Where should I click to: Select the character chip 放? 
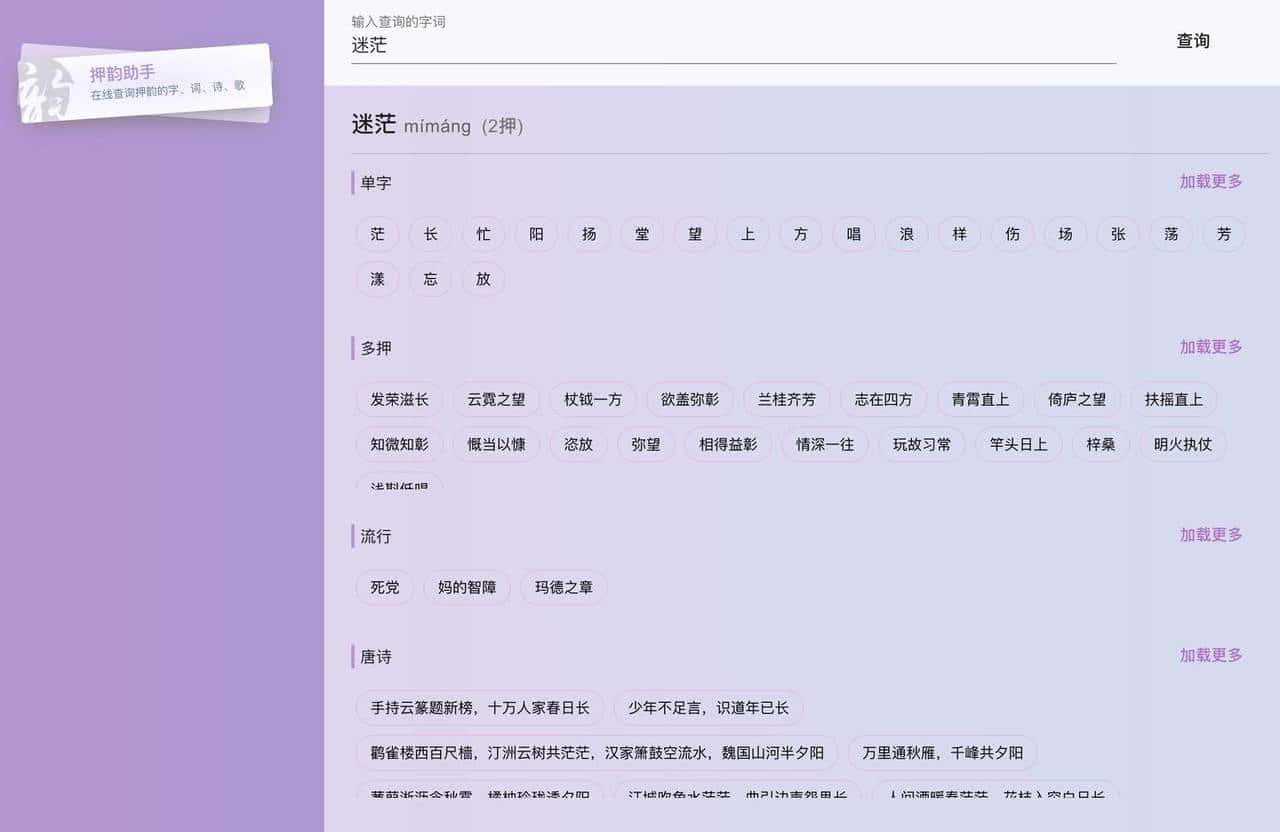tap(483, 279)
